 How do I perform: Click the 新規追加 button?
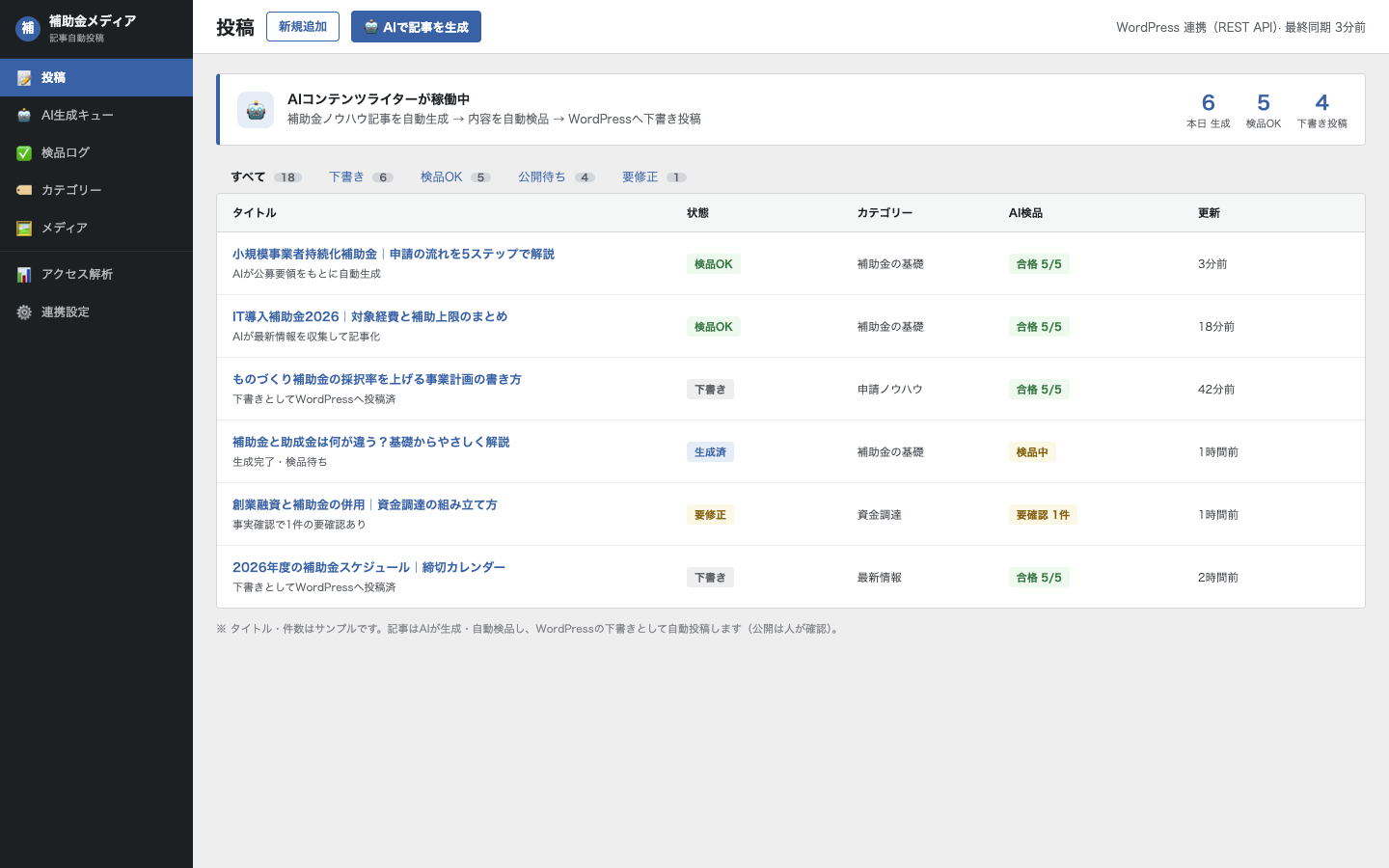click(x=303, y=26)
